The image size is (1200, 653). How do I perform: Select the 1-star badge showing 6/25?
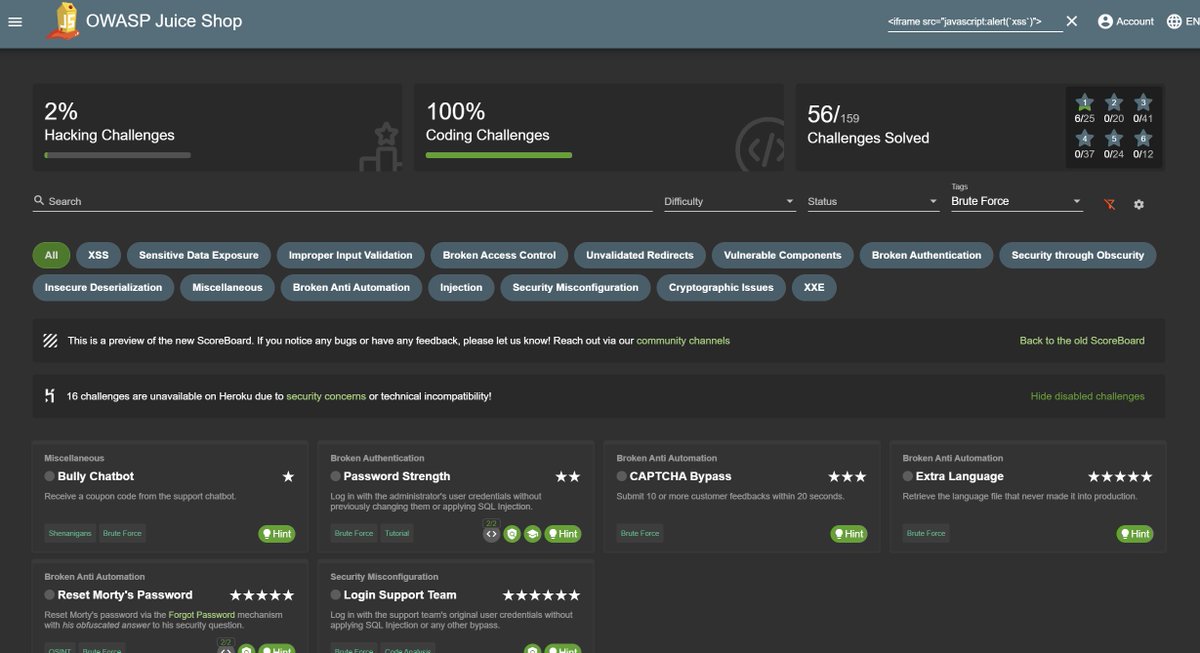coord(1085,109)
